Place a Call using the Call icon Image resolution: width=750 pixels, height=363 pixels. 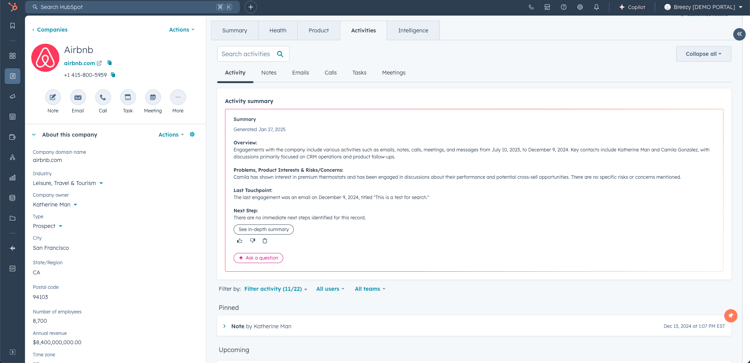pyautogui.click(x=103, y=97)
